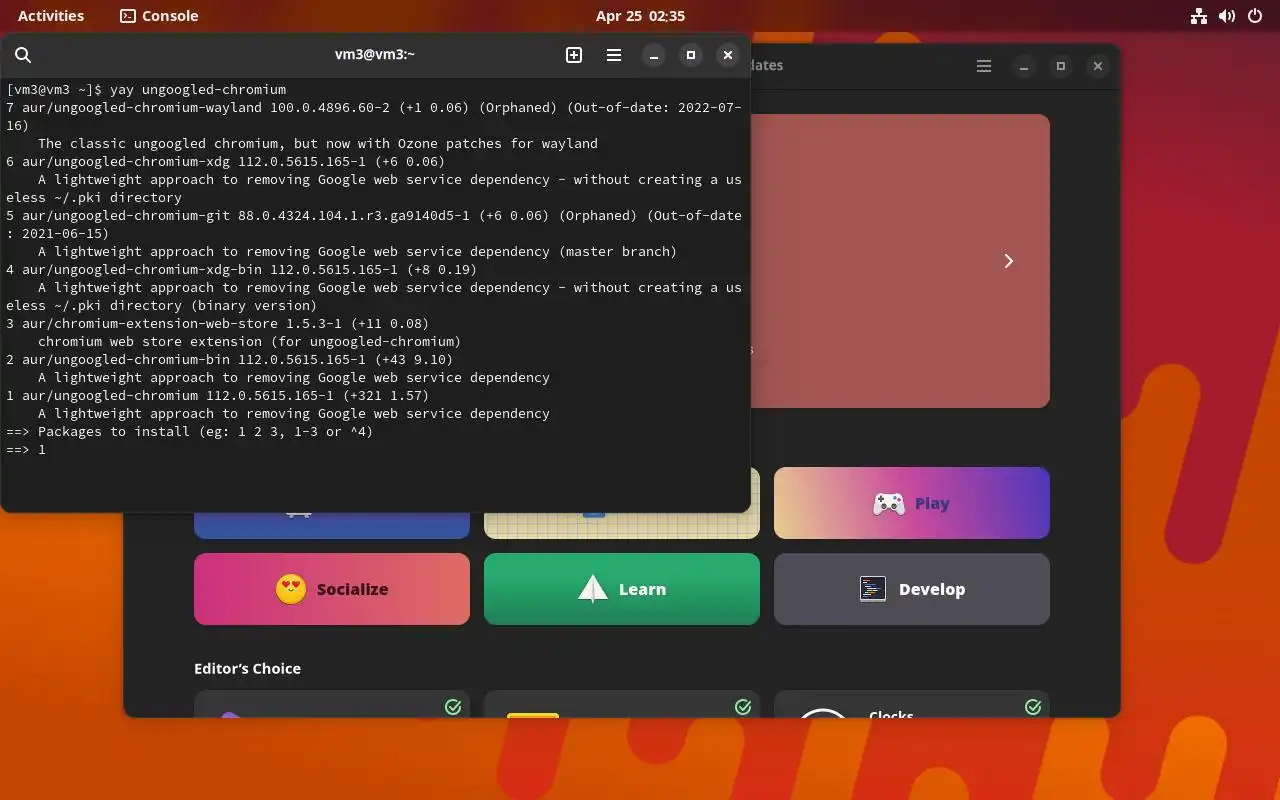Click the paper plane icon on Learn
This screenshot has width=1280, height=800.
tap(593, 589)
